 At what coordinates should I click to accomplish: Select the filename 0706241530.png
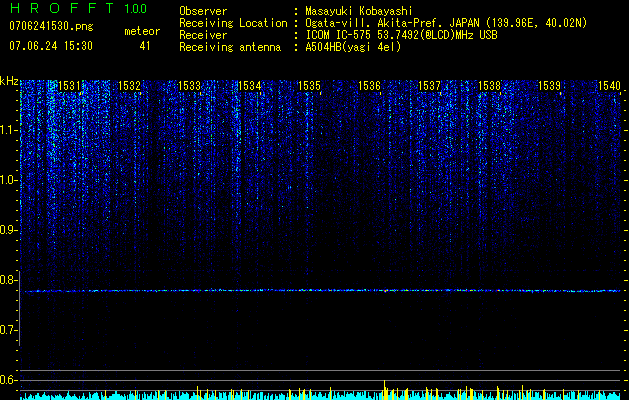coord(51,26)
